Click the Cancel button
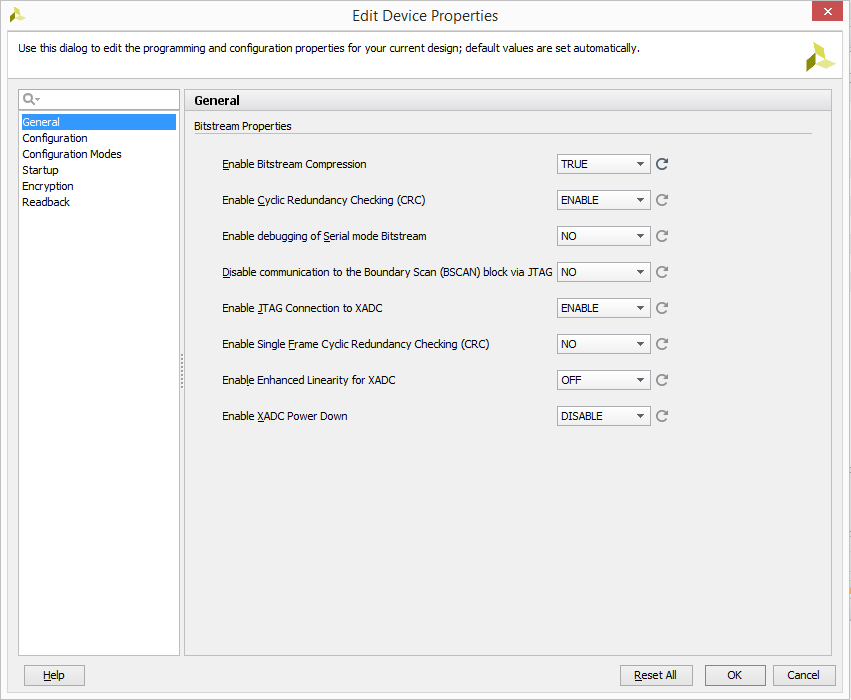Image resolution: width=851 pixels, height=700 pixels. pyautogui.click(x=804, y=675)
